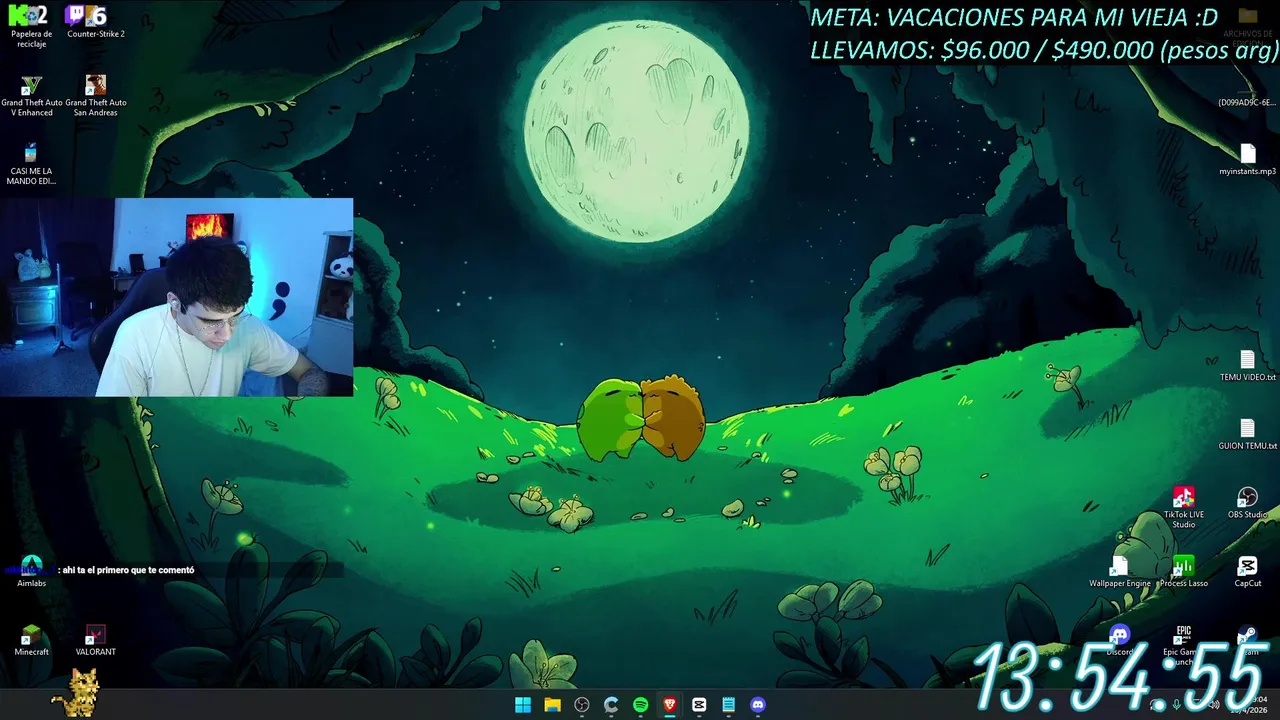Open Discord from the taskbar
The height and width of the screenshot is (720, 1280).
[x=758, y=705]
